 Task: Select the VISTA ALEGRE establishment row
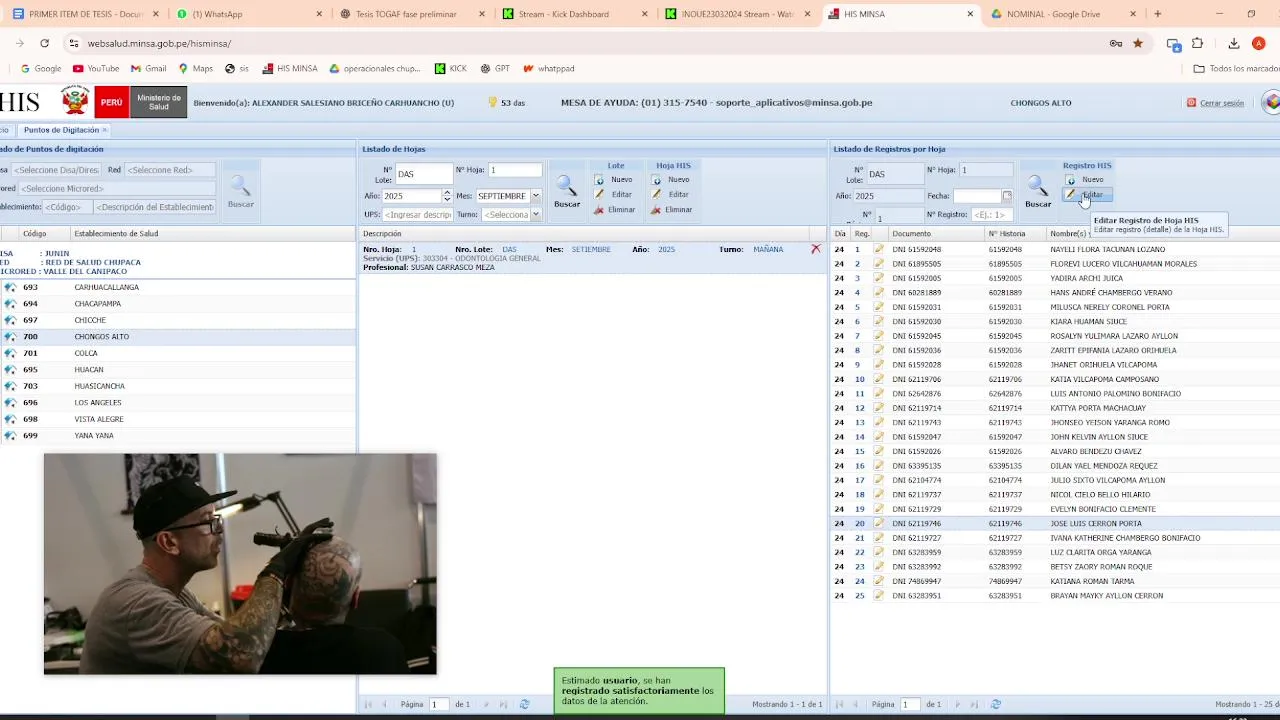point(178,419)
